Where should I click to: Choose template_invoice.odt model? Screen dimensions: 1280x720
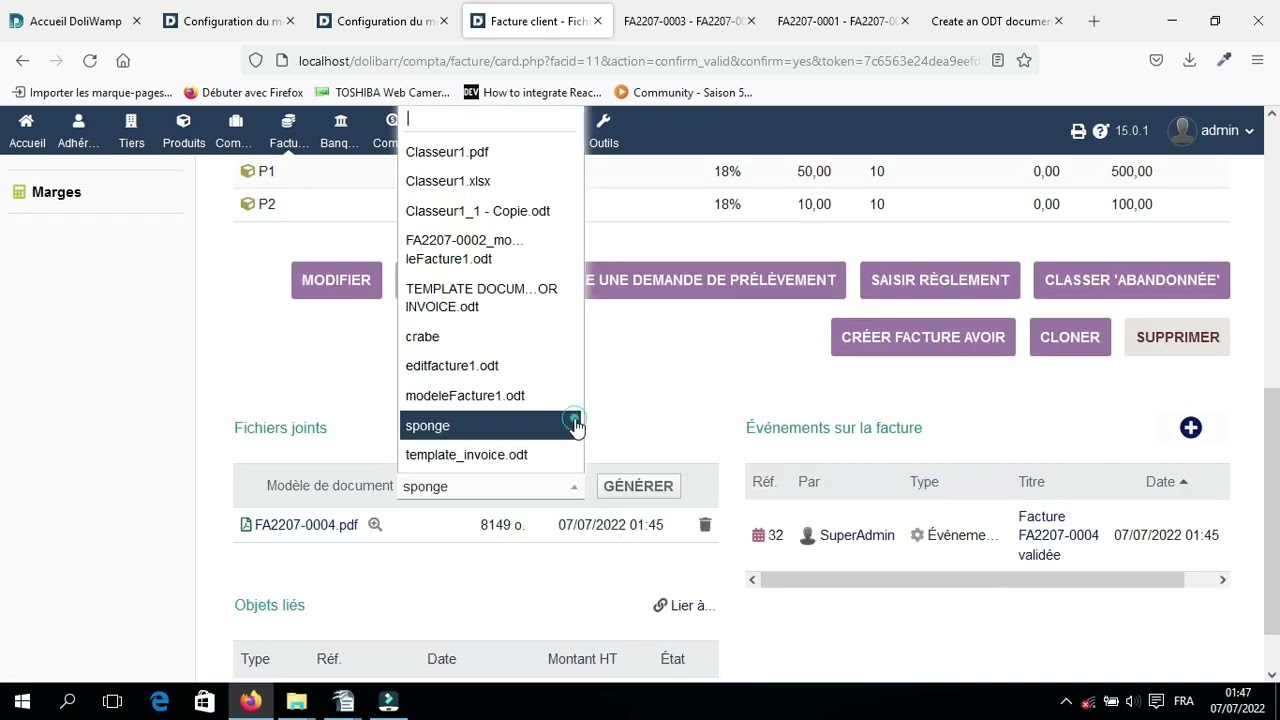pos(491,455)
